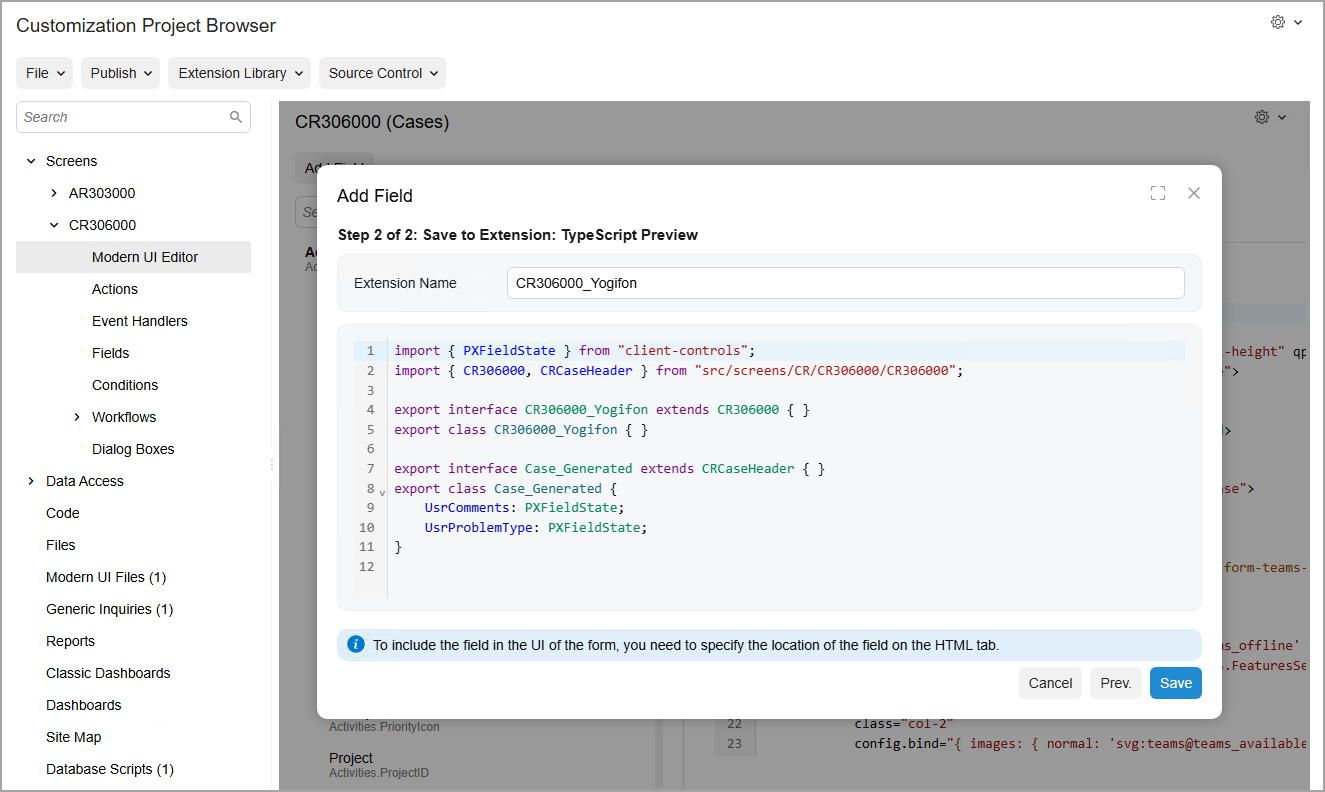This screenshot has width=1325, height=792.
Task: Click the gear icon in the CR306000 panel
Action: coord(1262,118)
